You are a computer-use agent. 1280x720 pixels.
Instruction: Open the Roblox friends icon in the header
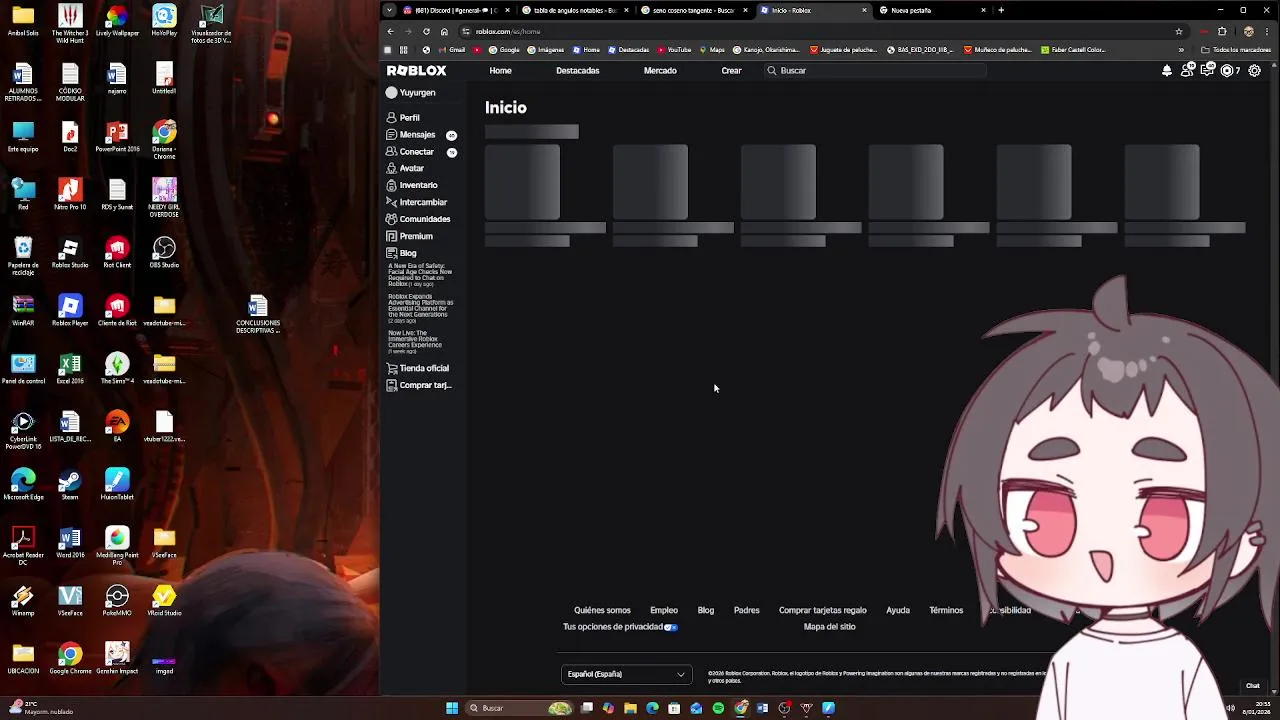point(1187,71)
